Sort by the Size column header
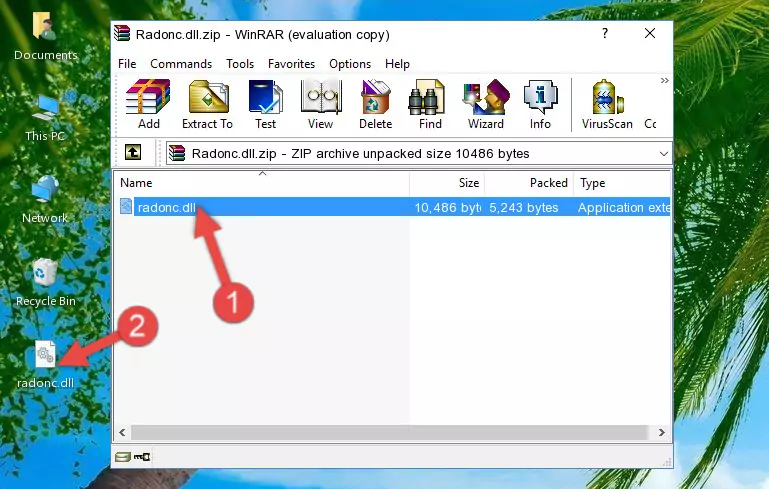 coord(447,183)
